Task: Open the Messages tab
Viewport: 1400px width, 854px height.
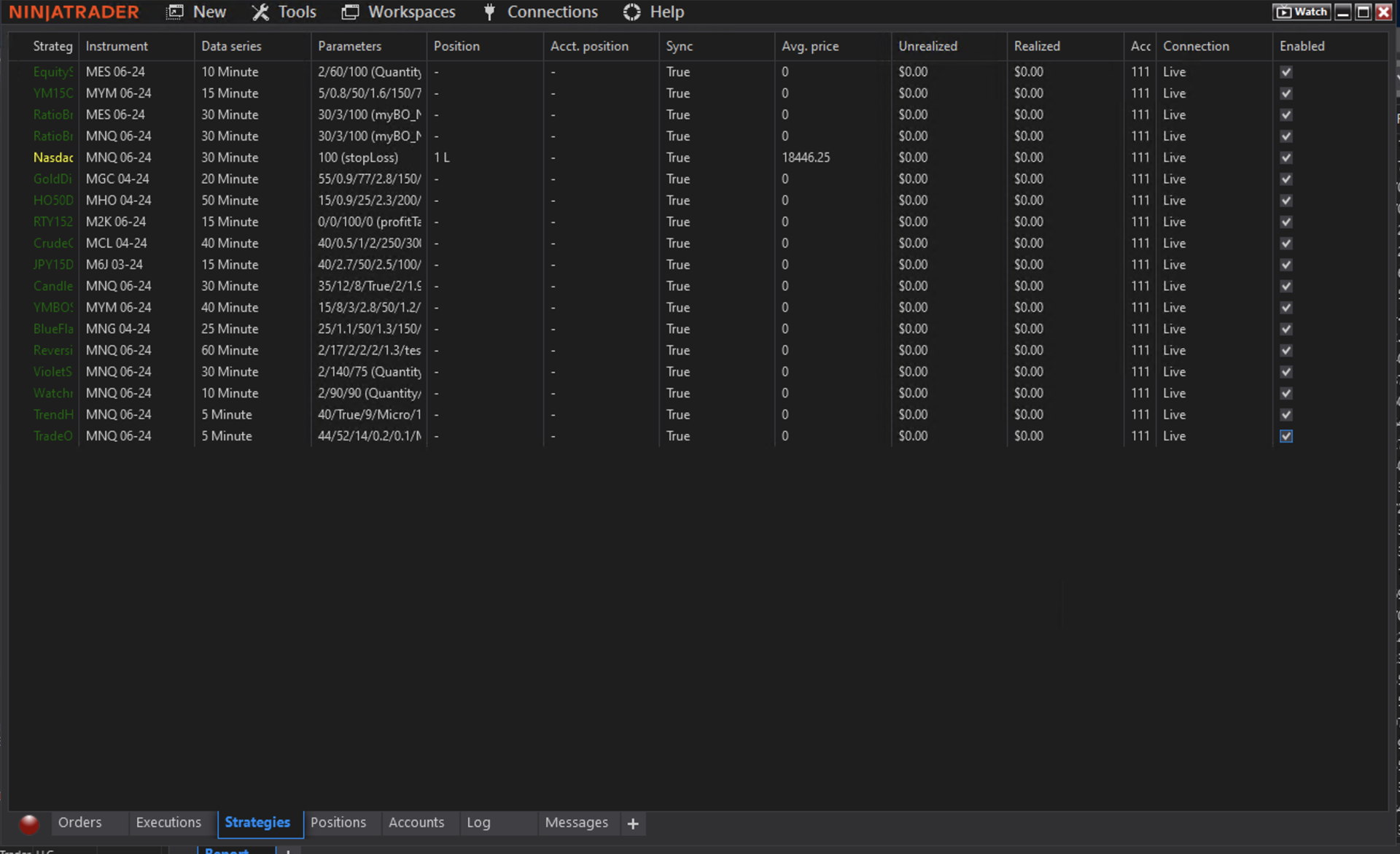Action: [576, 823]
